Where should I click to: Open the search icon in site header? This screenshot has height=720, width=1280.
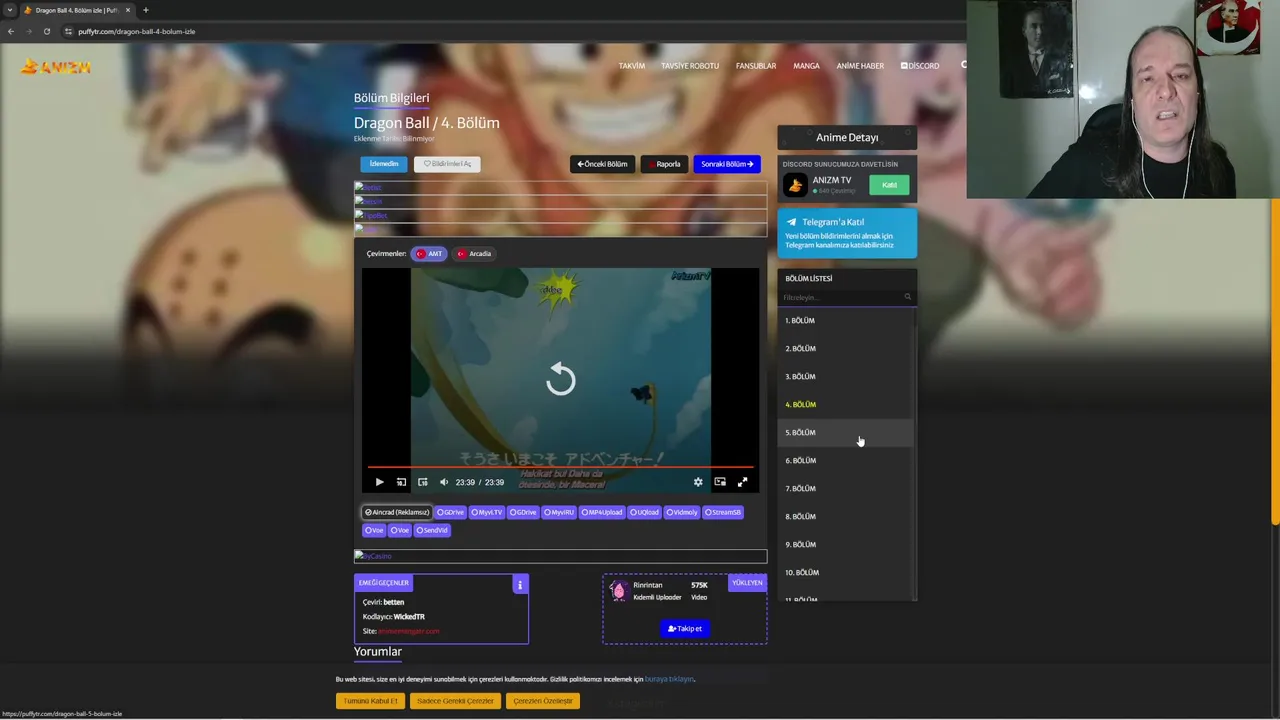(963, 65)
